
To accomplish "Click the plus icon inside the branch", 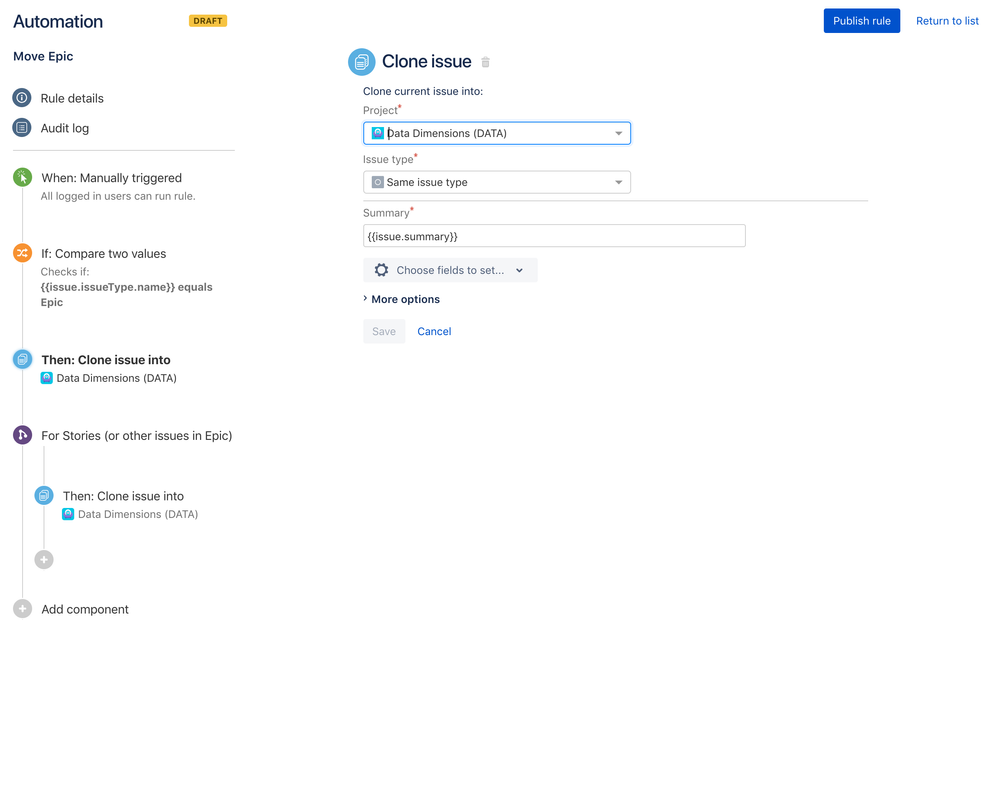I will tap(44, 560).
